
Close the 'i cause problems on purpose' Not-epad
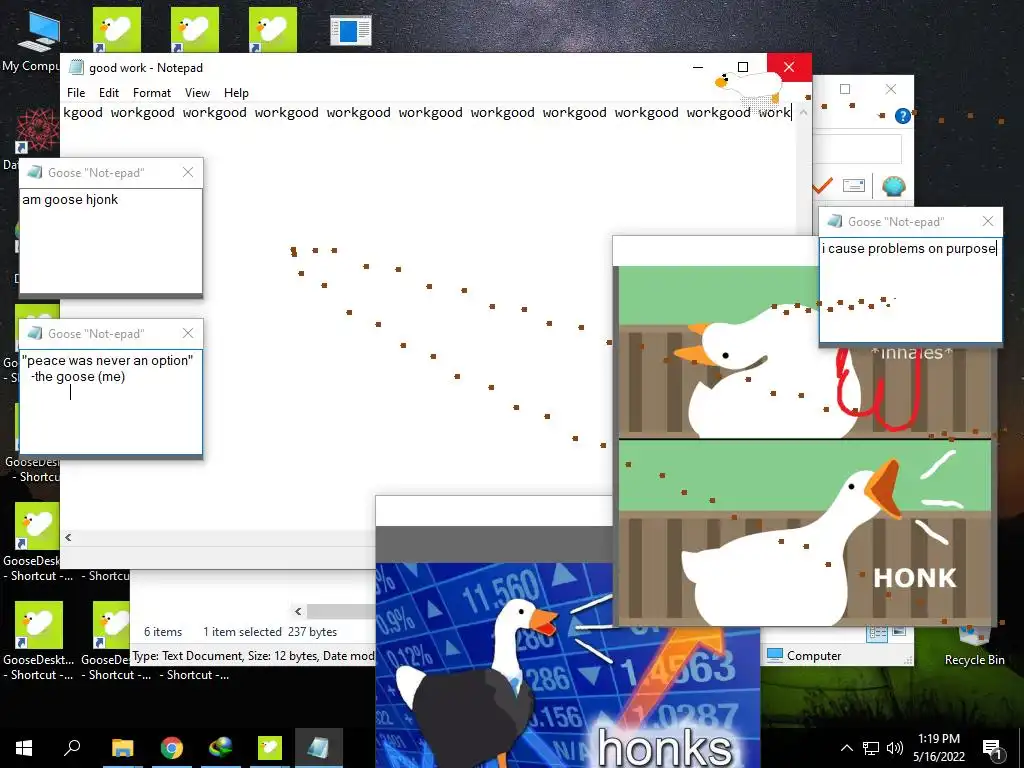pos(988,221)
